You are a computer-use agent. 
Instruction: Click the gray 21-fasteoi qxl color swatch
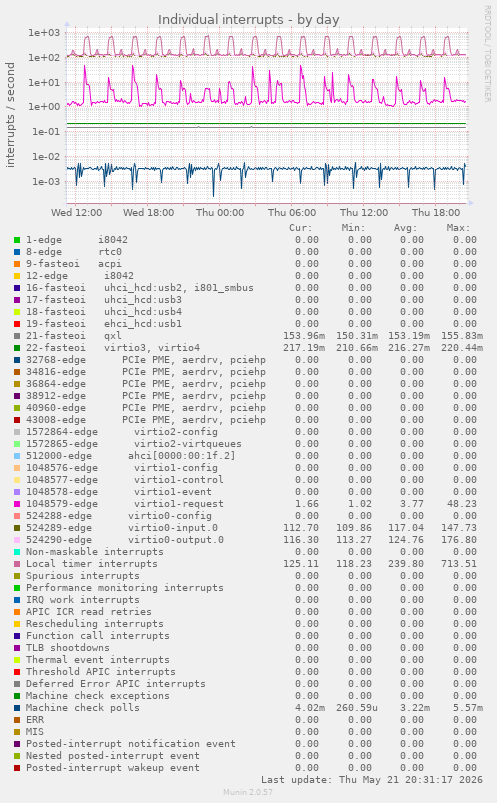(17, 336)
